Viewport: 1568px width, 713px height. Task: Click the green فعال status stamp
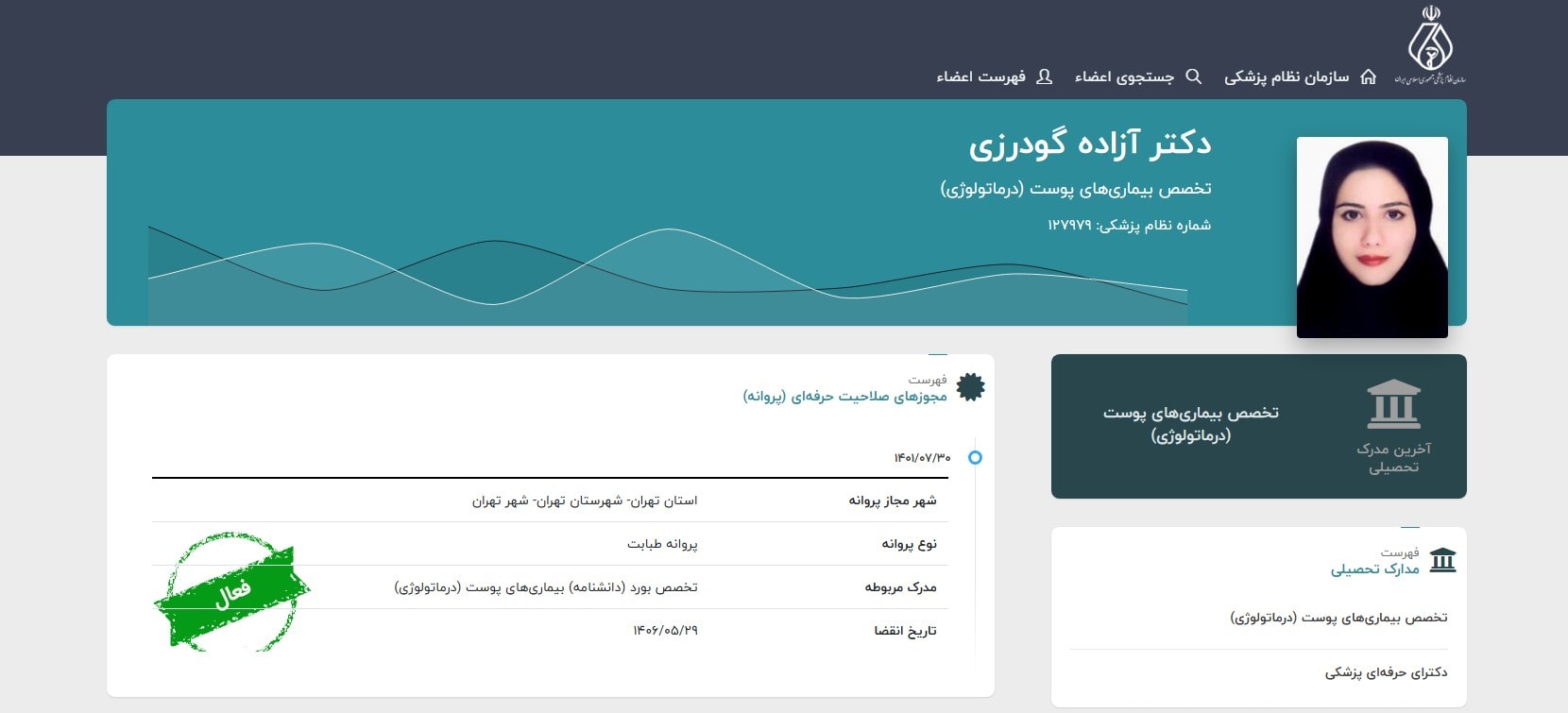point(231,592)
